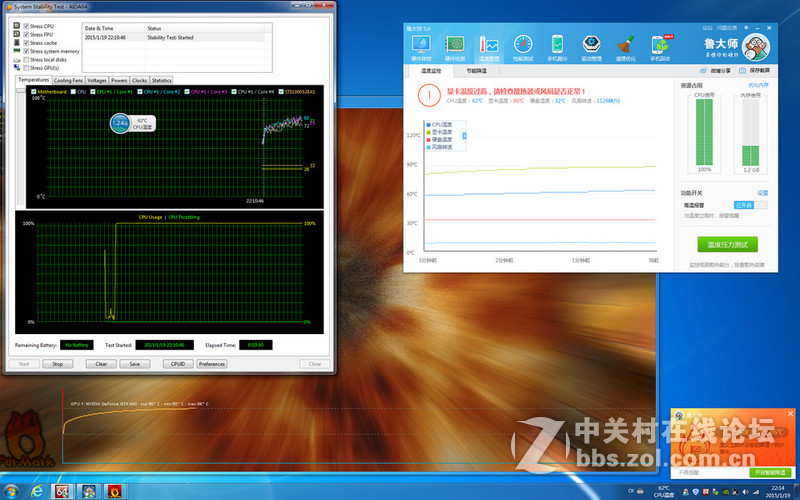Viewport: 800px width, 500px height.
Task: Open the hardware overview icon in Ludashi
Action: point(419,46)
